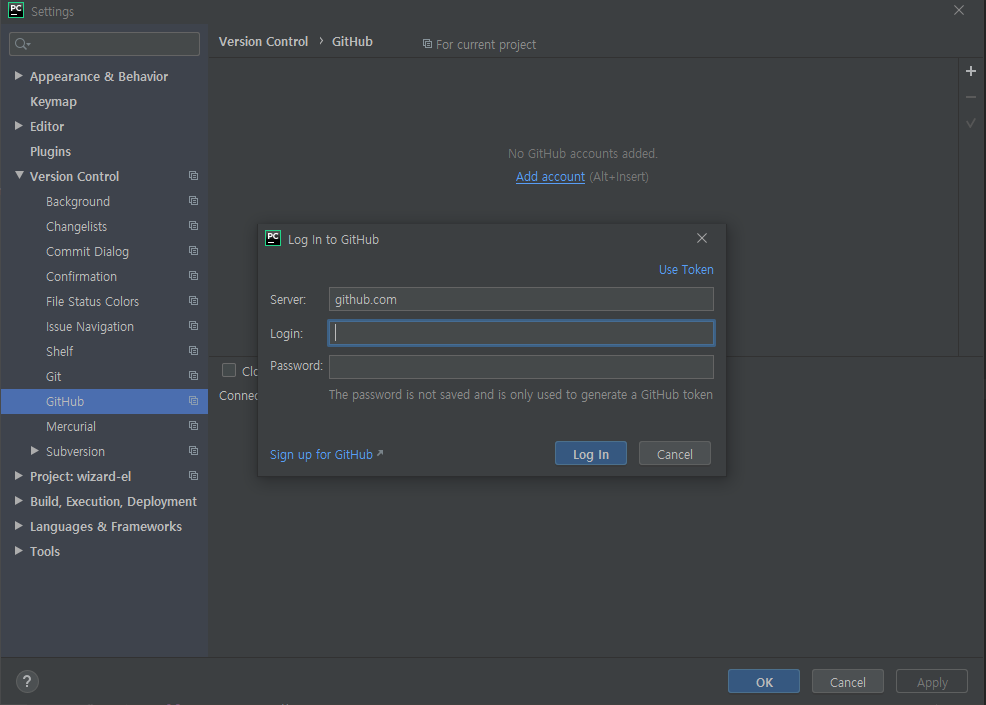Click the minus remove account icon
The height and width of the screenshot is (705, 986).
[x=971, y=97]
